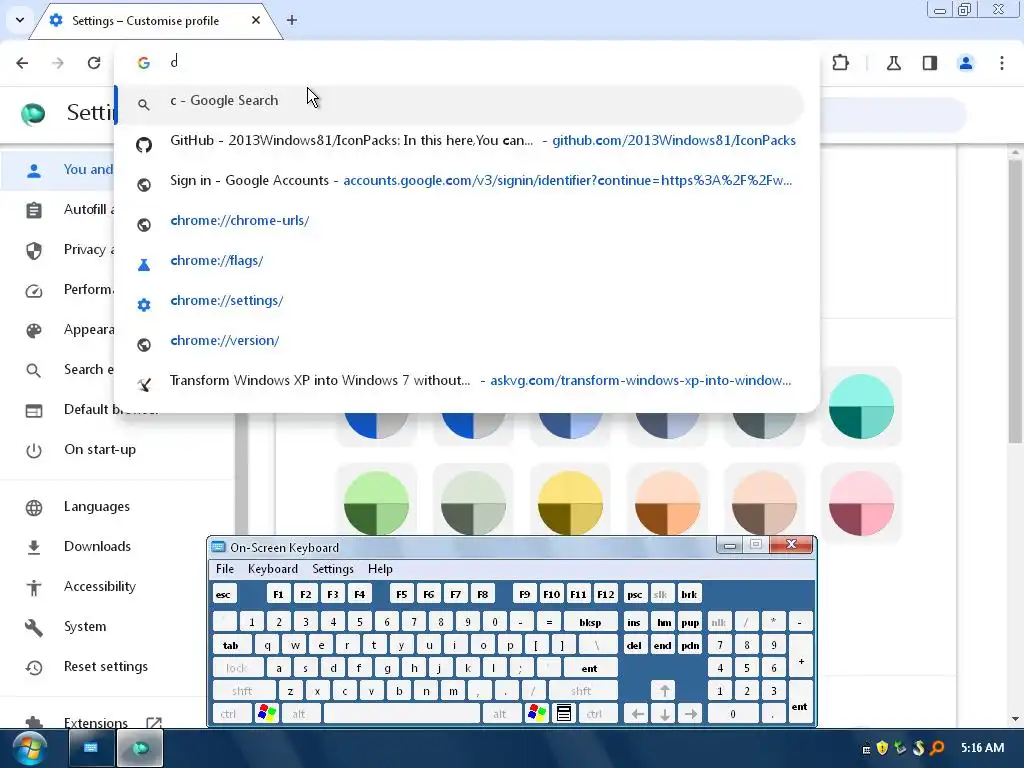The width and height of the screenshot is (1024, 768).
Task: Open On-Screen Keyboard Settings menu
Action: click(x=332, y=569)
